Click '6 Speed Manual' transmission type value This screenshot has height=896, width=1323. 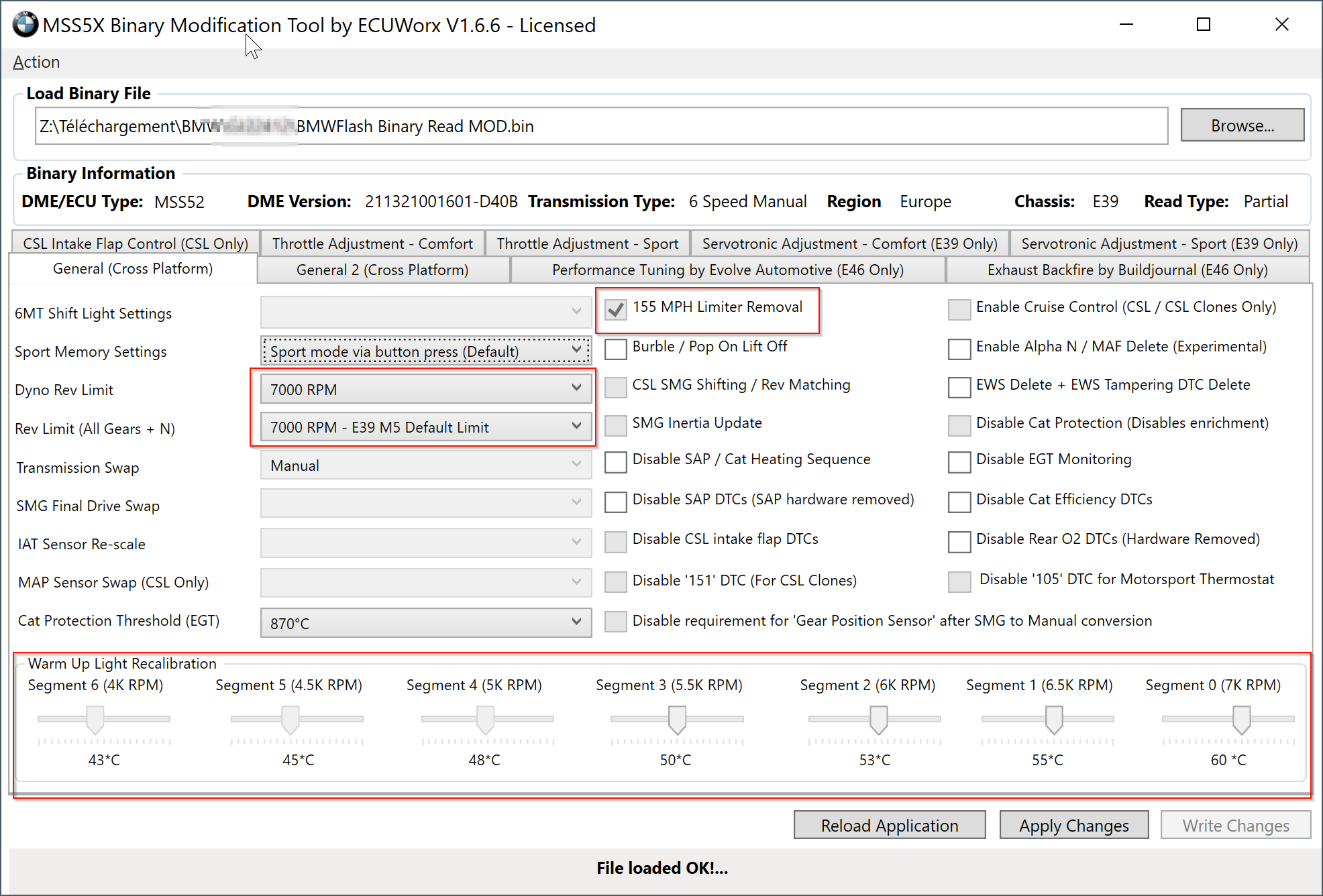click(748, 202)
